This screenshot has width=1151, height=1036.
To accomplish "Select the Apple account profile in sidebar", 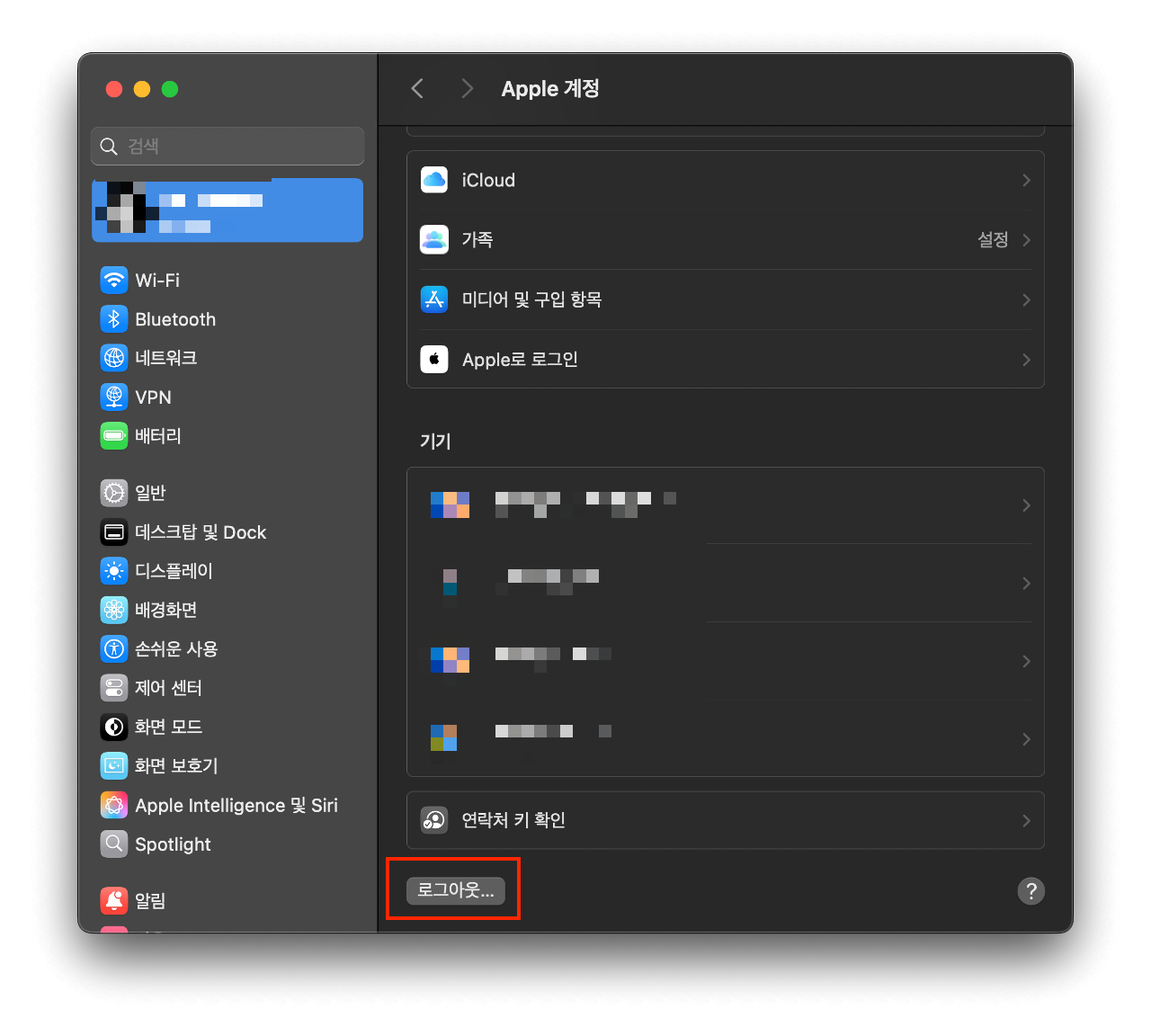I will 228,210.
